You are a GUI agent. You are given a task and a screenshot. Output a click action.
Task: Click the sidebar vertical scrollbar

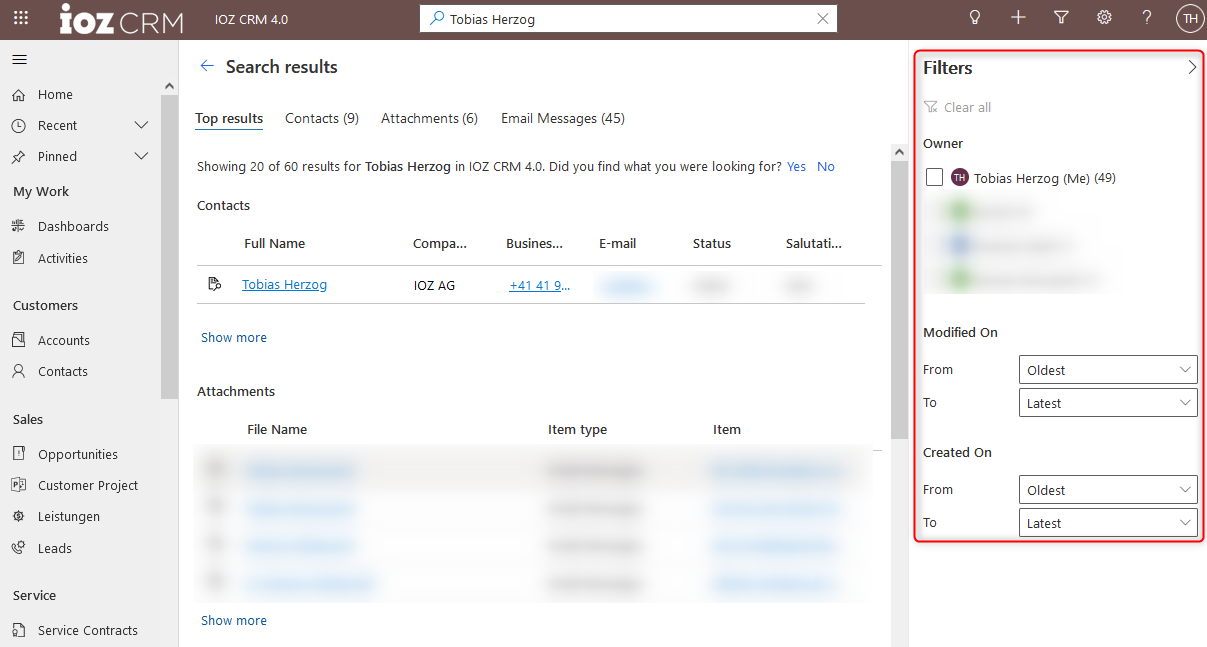coord(169,245)
